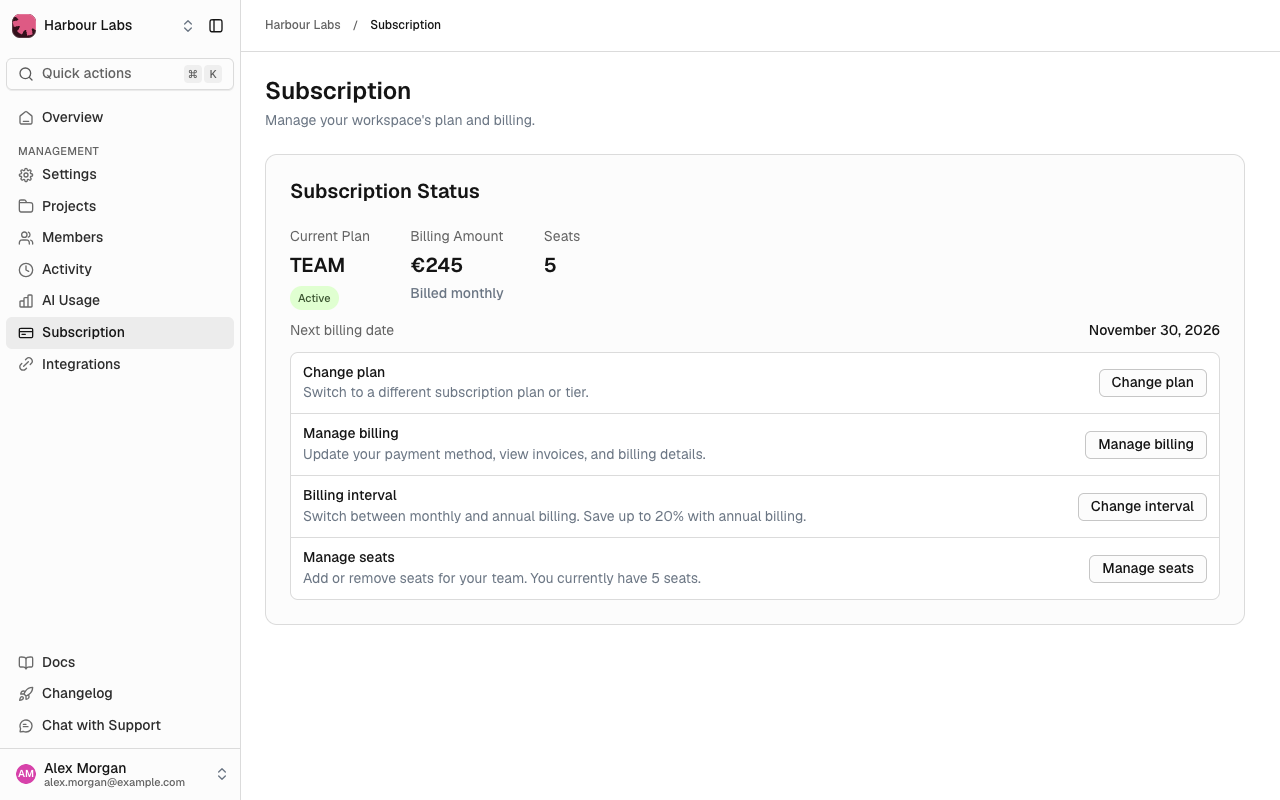Click the AI Usage chart icon

[26, 301]
